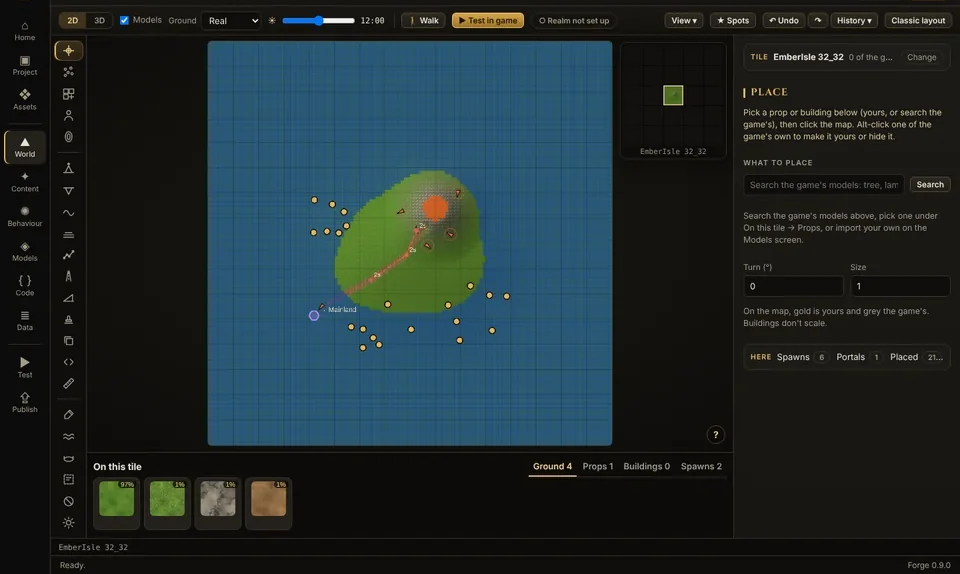This screenshot has width=960, height=574.
Task: Select the ramp slope tool
Action: (x=69, y=298)
